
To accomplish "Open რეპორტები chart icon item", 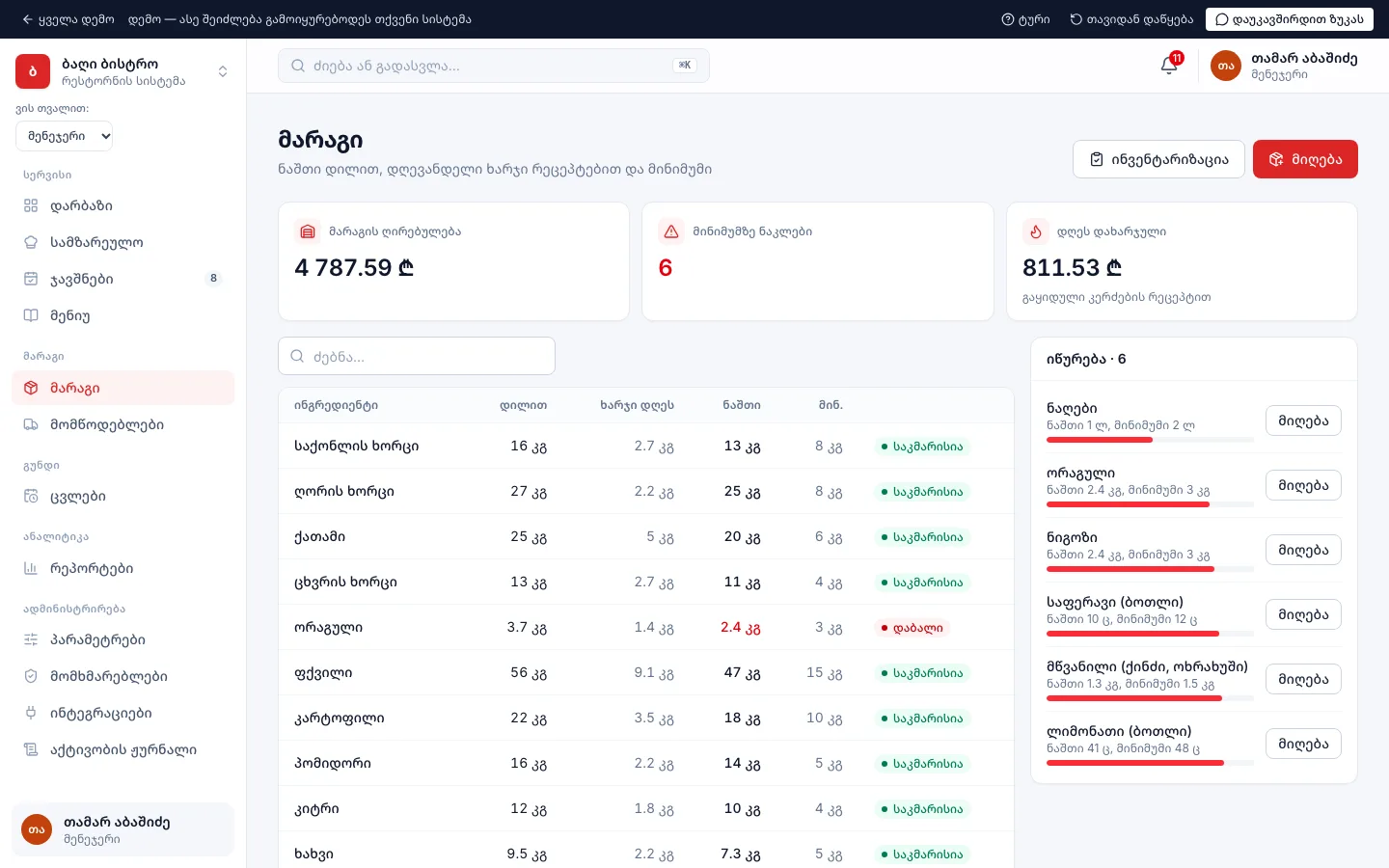I will click(123, 568).
